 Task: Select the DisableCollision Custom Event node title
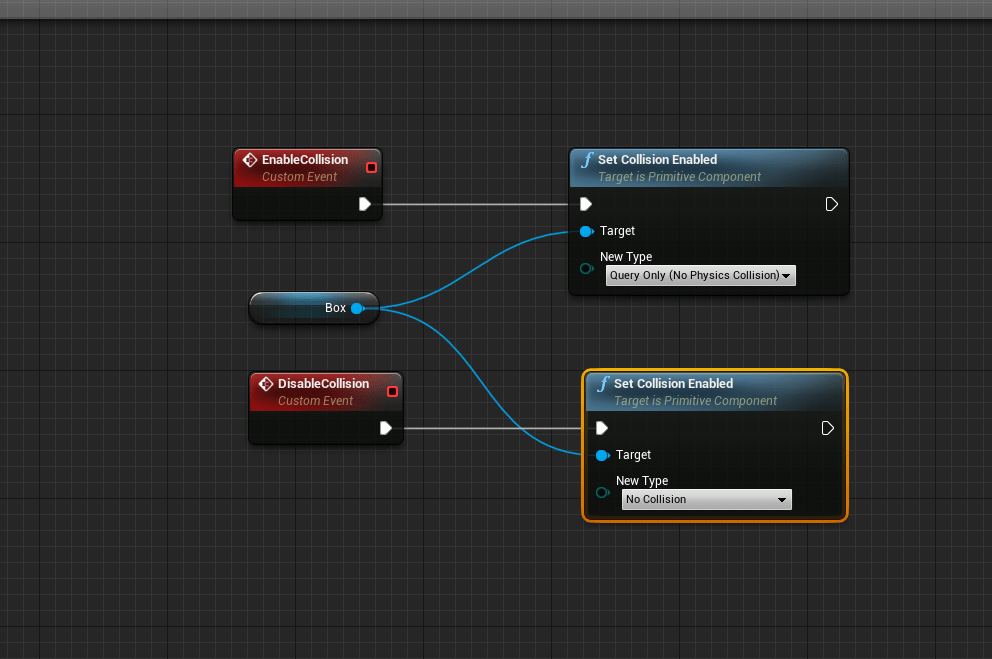pyautogui.click(x=323, y=384)
